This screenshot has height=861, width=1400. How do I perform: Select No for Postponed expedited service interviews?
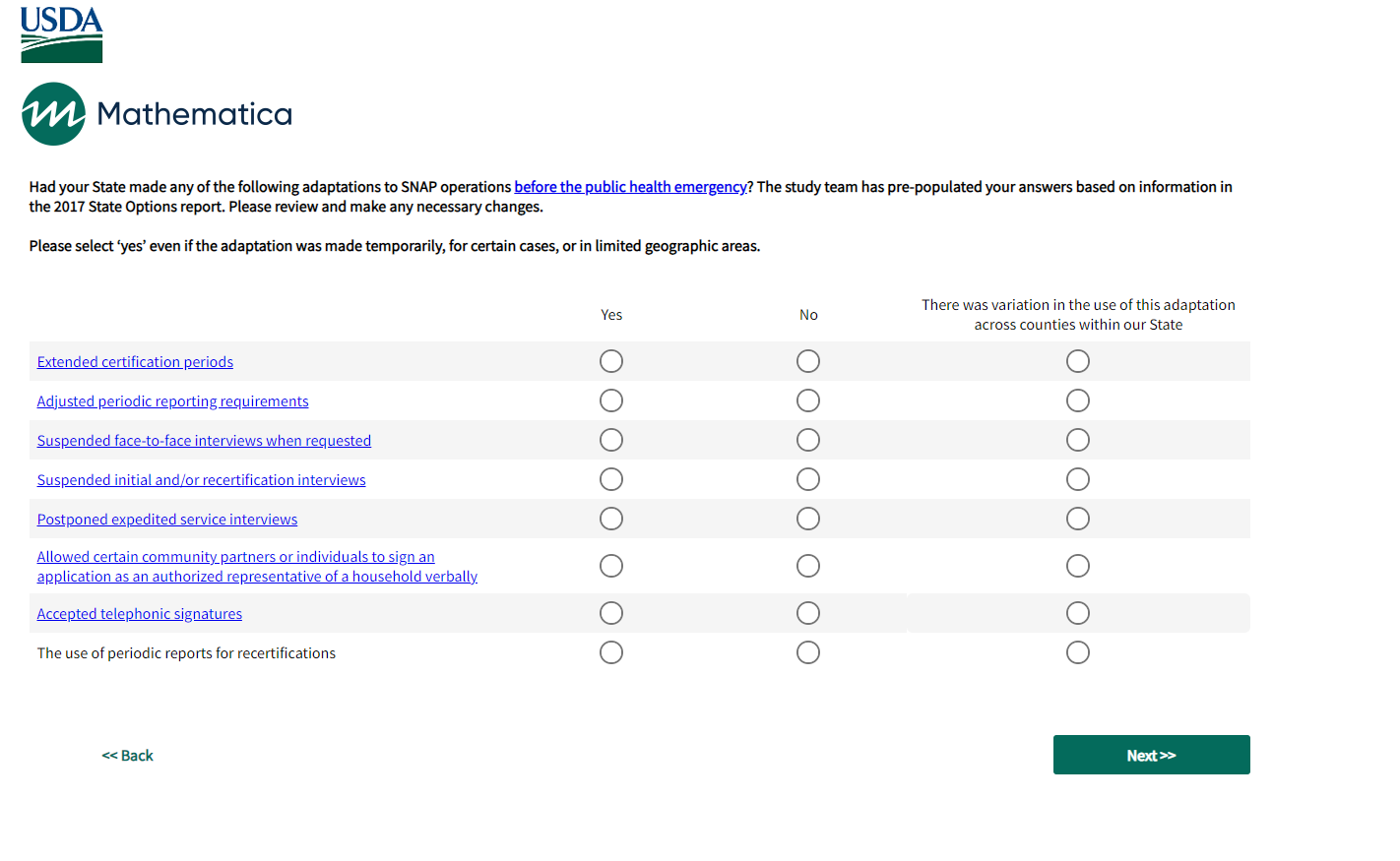[x=808, y=519]
